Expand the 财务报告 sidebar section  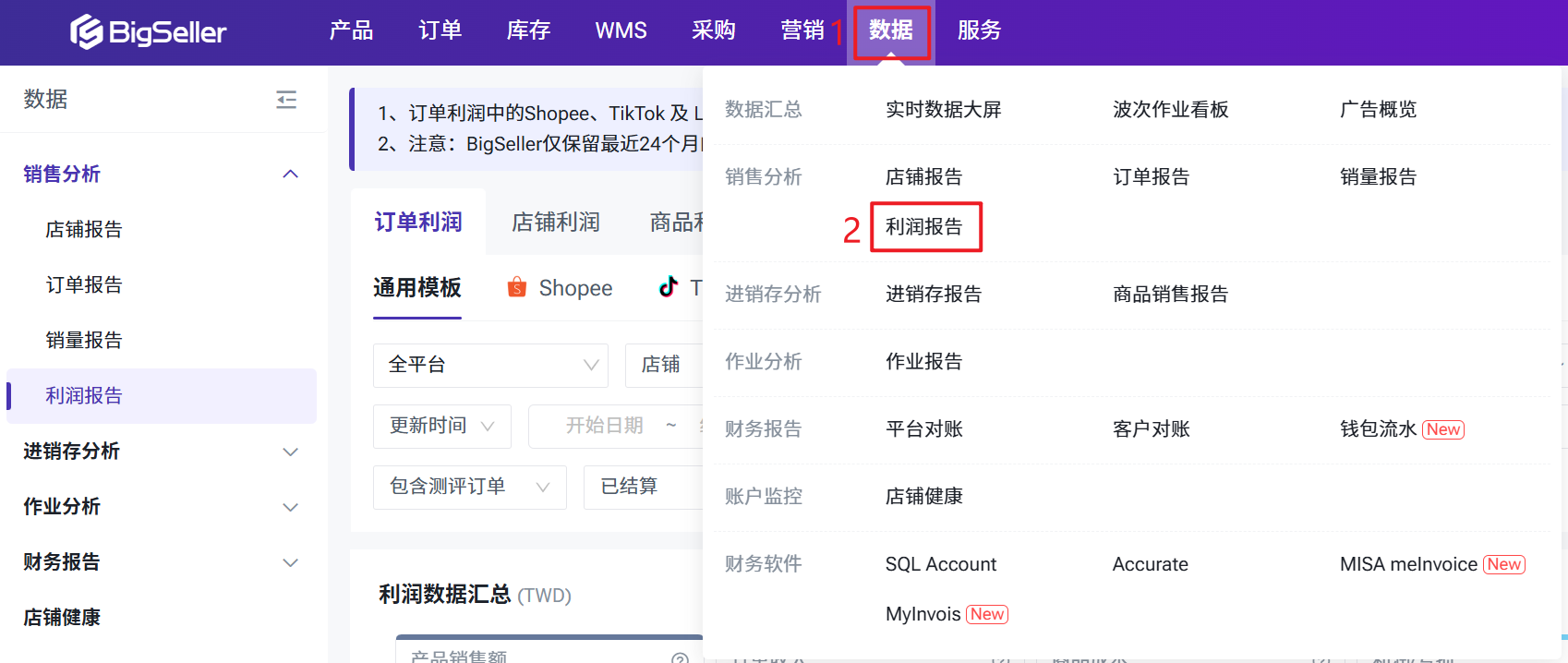[290, 562]
